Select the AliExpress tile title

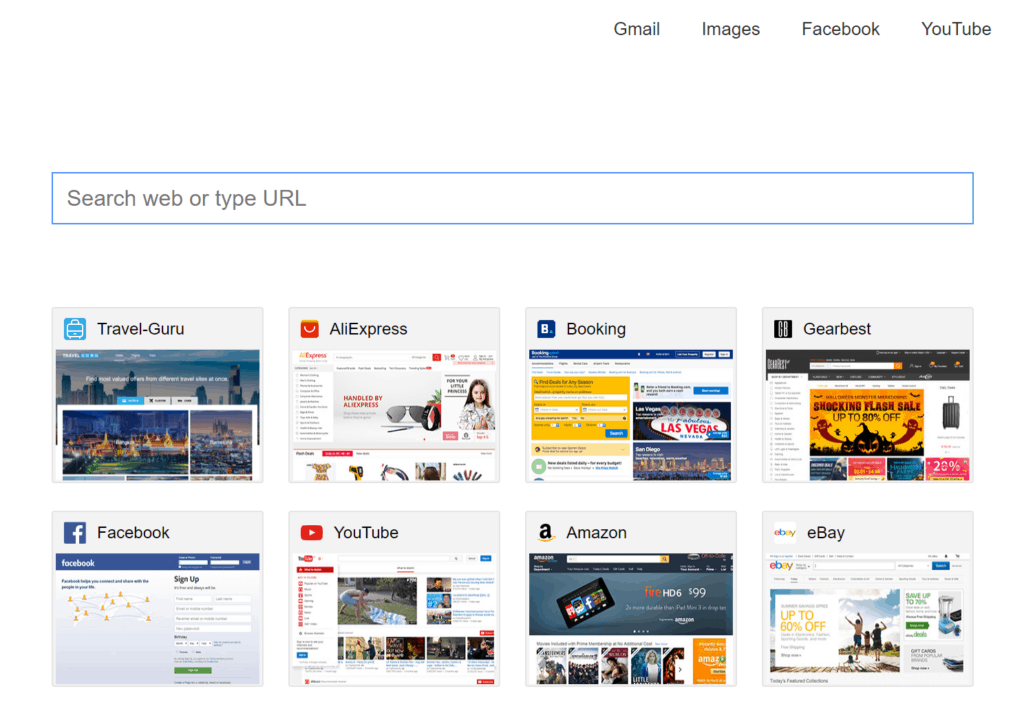coord(368,329)
